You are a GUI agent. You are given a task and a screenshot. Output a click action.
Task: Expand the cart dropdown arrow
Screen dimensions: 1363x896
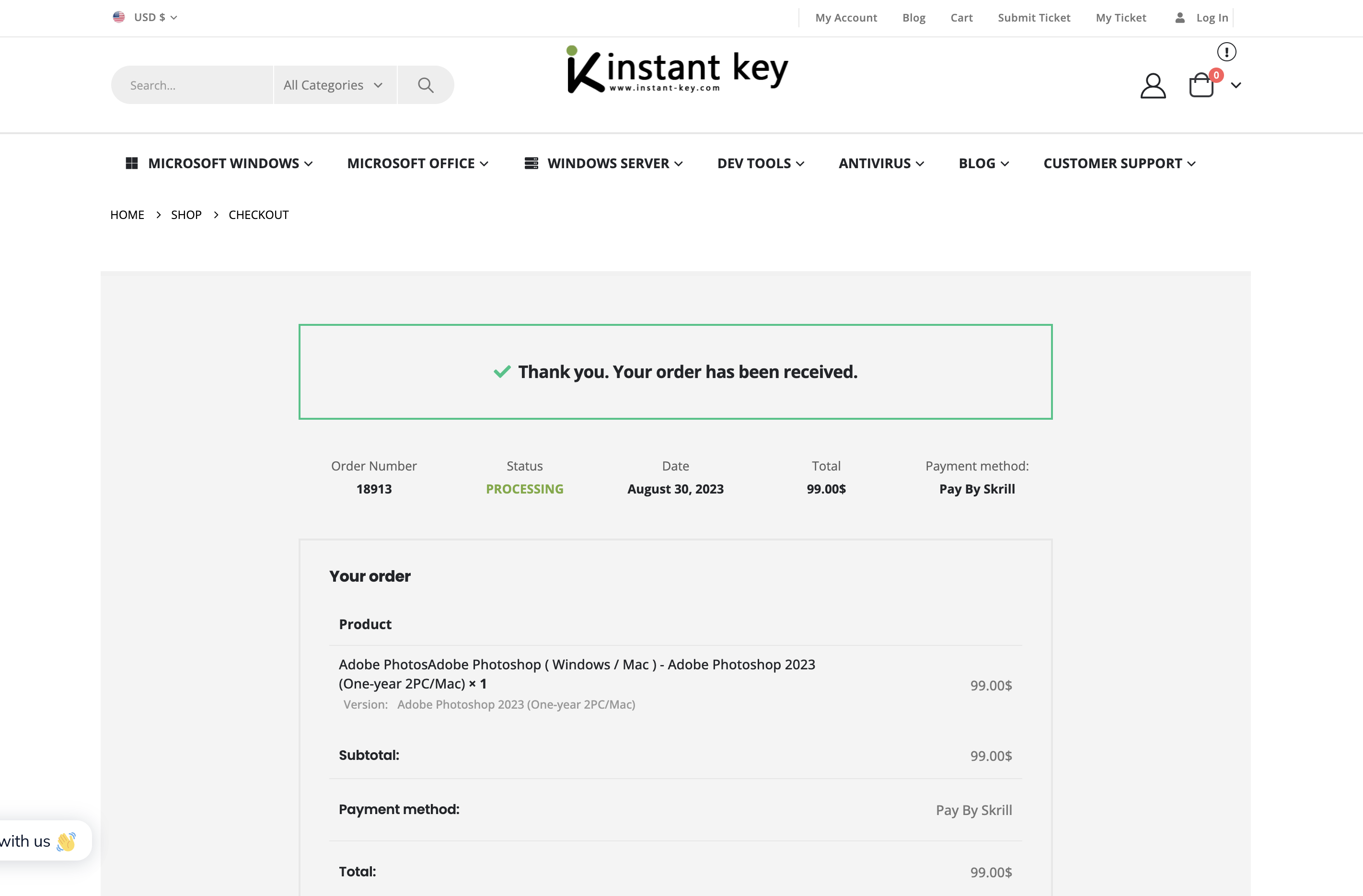[x=1236, y=85]
